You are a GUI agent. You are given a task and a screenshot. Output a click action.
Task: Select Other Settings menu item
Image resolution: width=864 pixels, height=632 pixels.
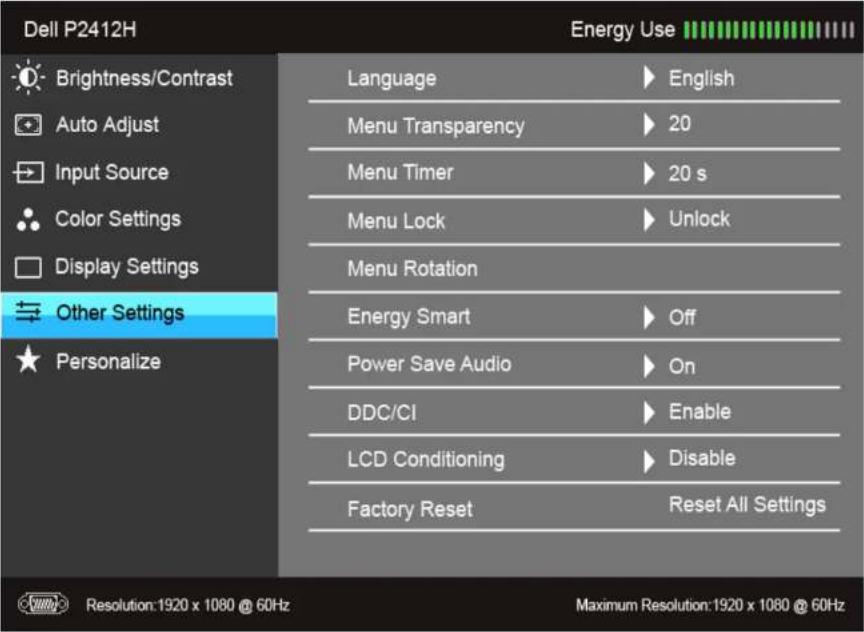pyautogui.click(x=139, y=315)
